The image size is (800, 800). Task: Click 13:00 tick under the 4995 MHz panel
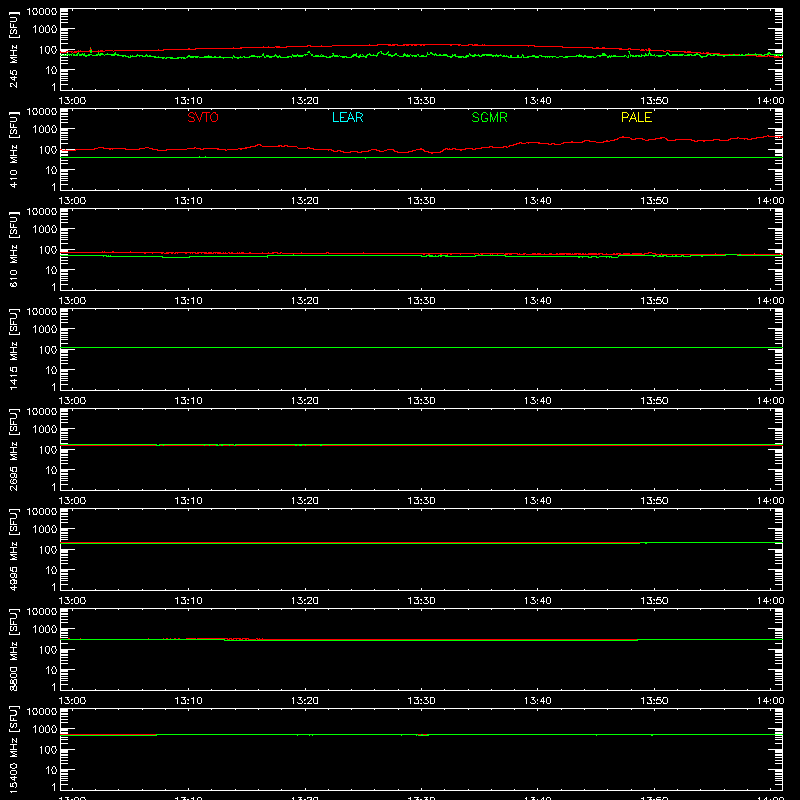pos(72,601)
